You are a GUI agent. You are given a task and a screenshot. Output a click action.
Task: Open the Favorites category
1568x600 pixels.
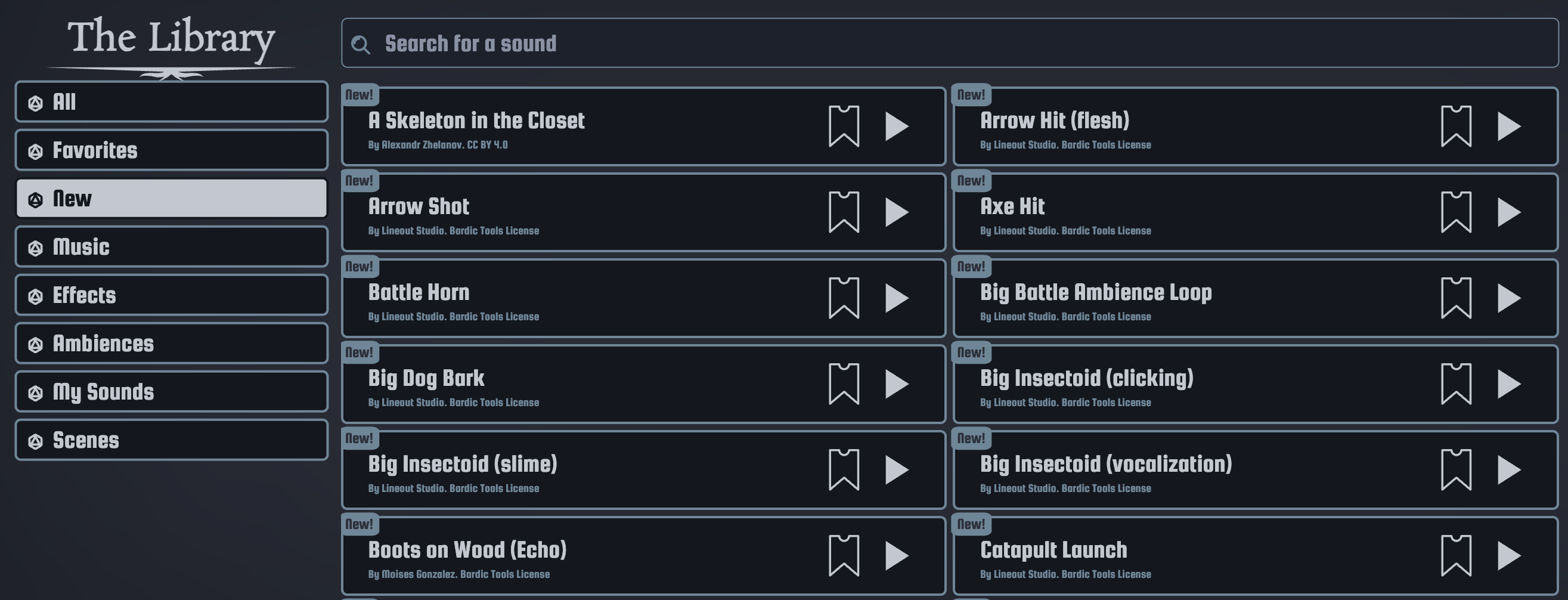pyautogui.click(x=172, y=150)
